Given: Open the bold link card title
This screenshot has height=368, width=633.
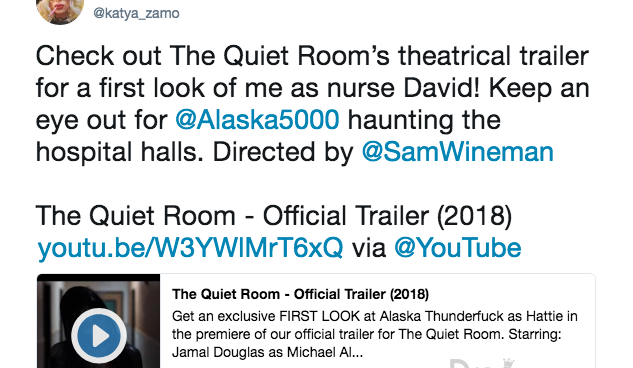Looking at the screenshot, I should tap(300, 294).
